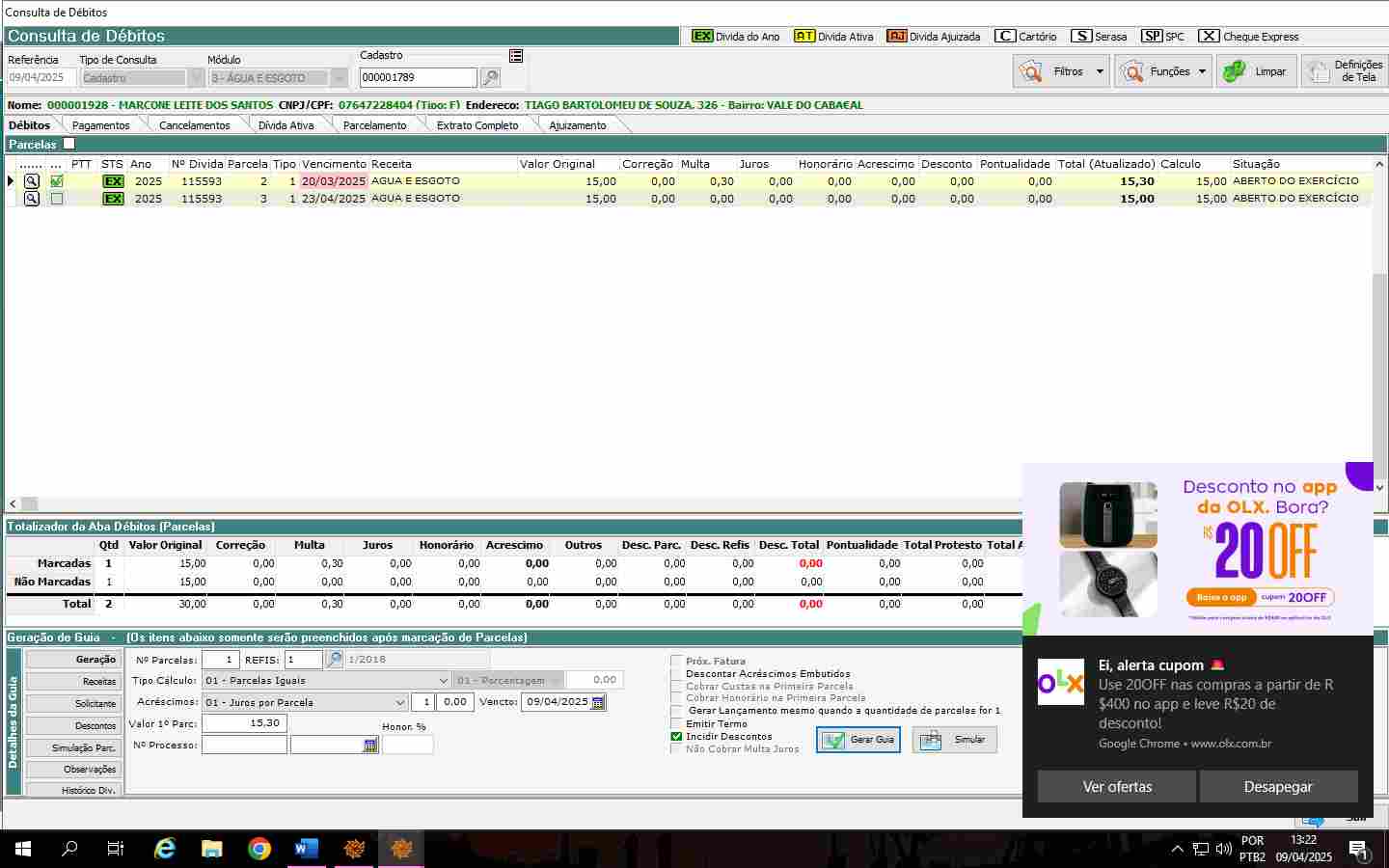
Task: Click the Gerar Guia button
Action: [858, 740]
